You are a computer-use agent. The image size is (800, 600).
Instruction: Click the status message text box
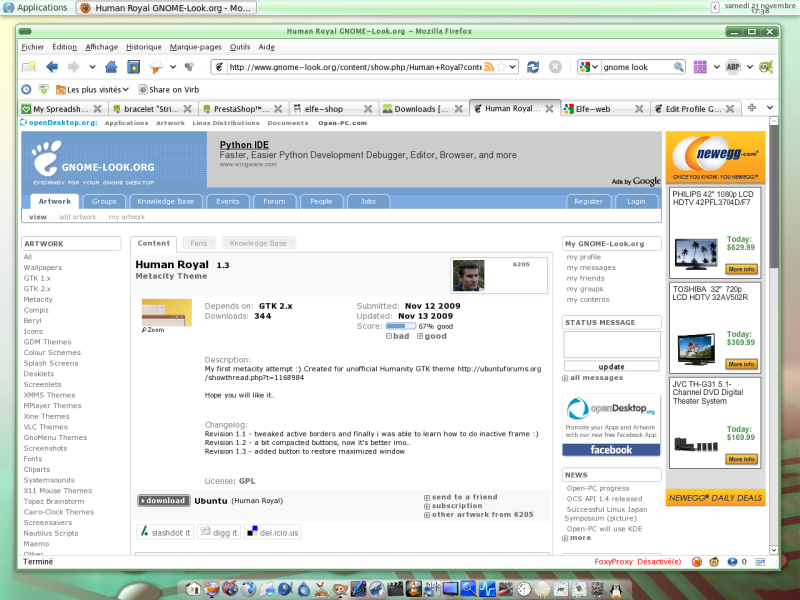(612, 344)
